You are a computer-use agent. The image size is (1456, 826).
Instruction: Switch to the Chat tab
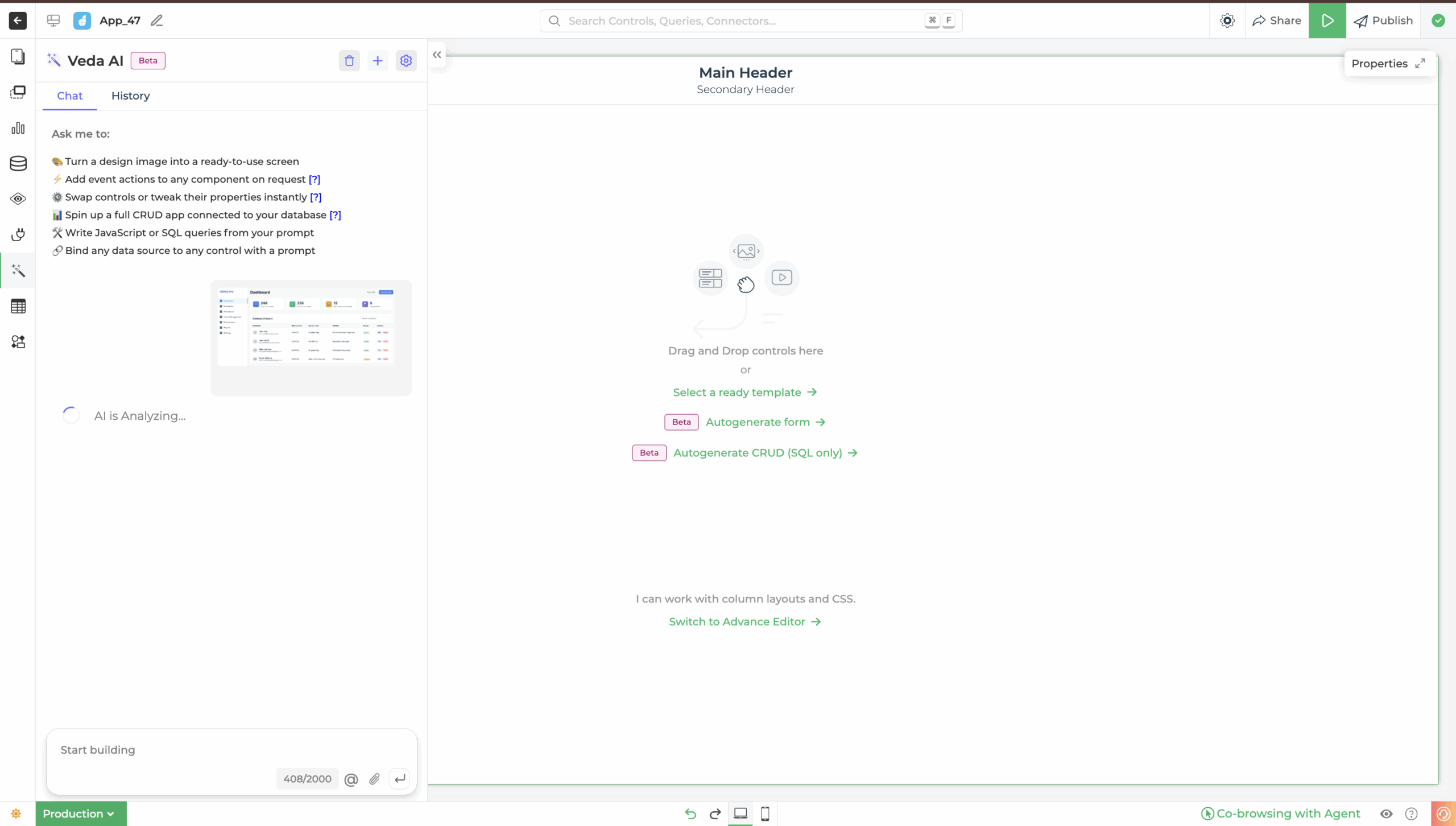69,96
